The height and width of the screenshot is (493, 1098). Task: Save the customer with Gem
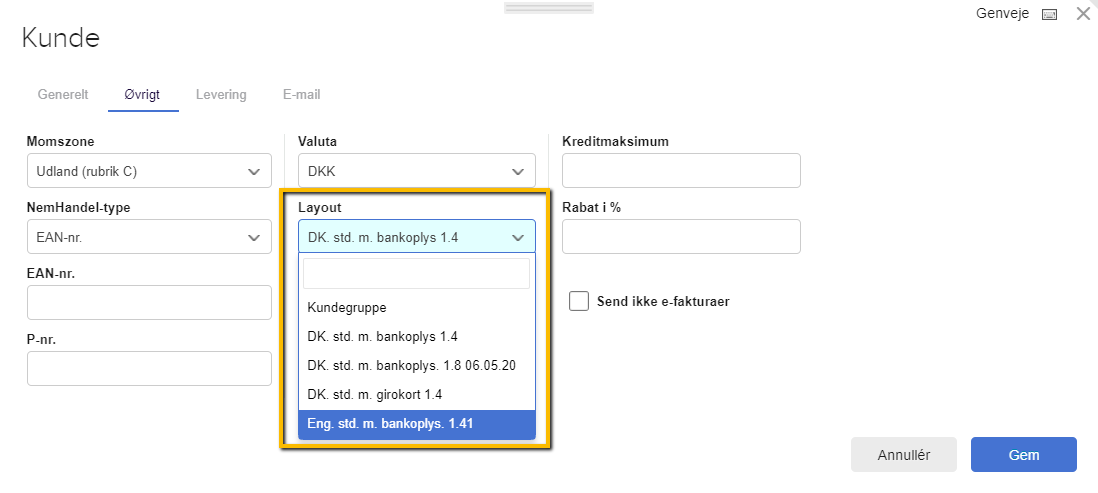(x=1024, y=454)
